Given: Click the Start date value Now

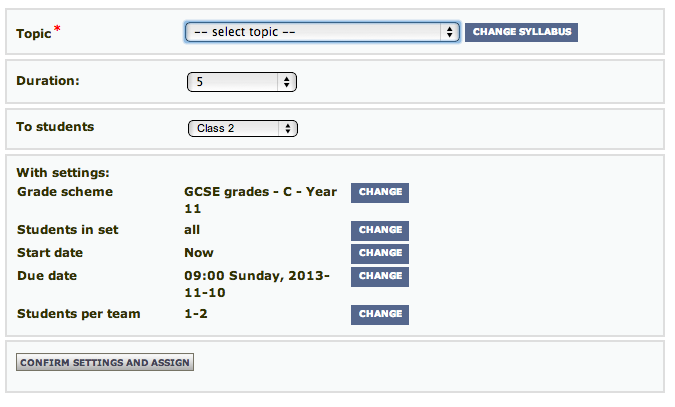Looking at the screenshot, I should (x=199, y=253).
